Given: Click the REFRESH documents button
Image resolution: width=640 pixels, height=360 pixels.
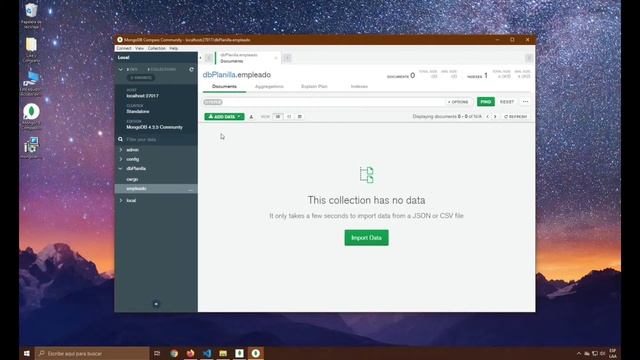Looking at the screenshot, I should (516, 117).
